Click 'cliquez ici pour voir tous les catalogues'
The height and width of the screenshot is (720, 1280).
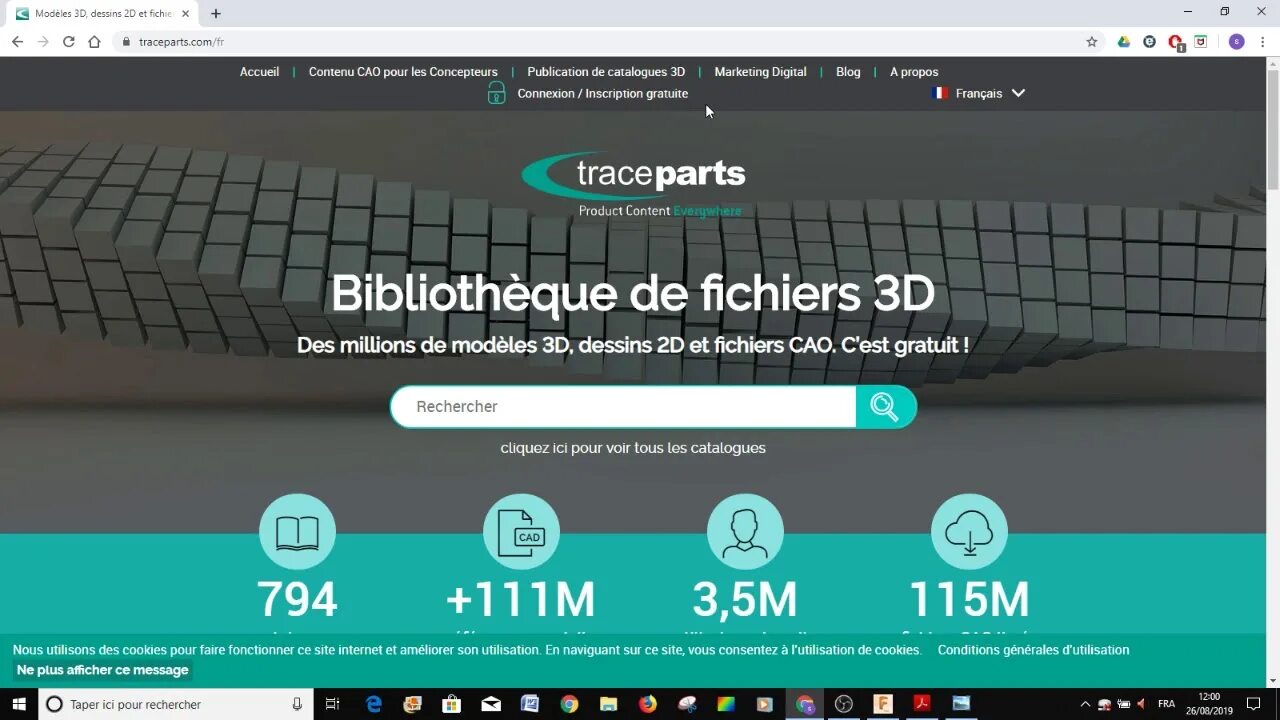[633, 448]
